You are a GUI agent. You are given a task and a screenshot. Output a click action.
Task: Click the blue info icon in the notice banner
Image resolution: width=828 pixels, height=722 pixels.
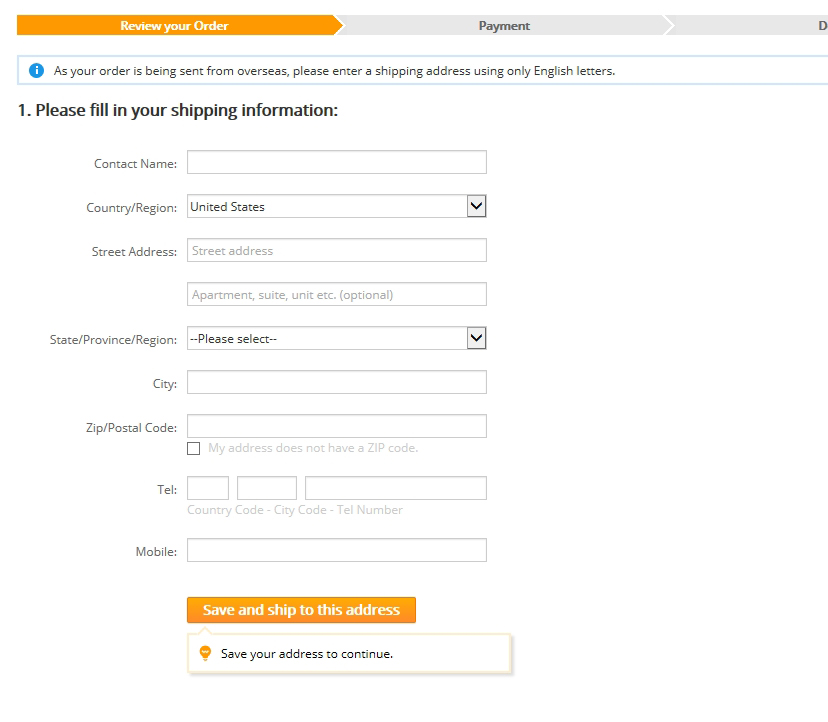37,71
